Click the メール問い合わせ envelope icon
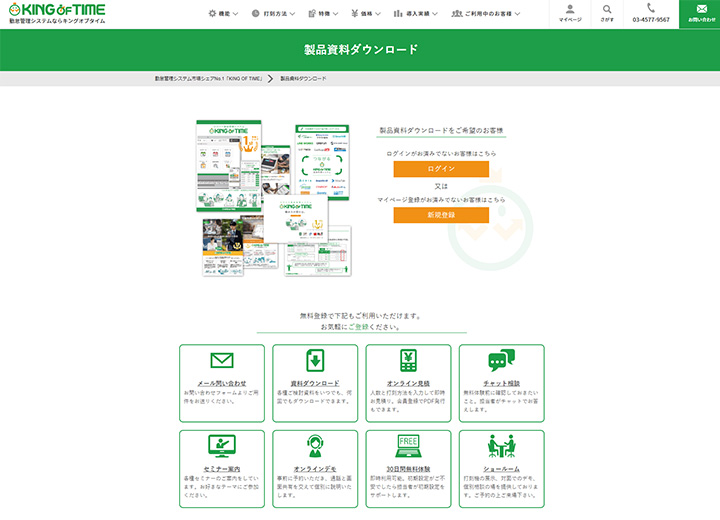Viewport: 720px width, 520px height. tap(222, 361)
